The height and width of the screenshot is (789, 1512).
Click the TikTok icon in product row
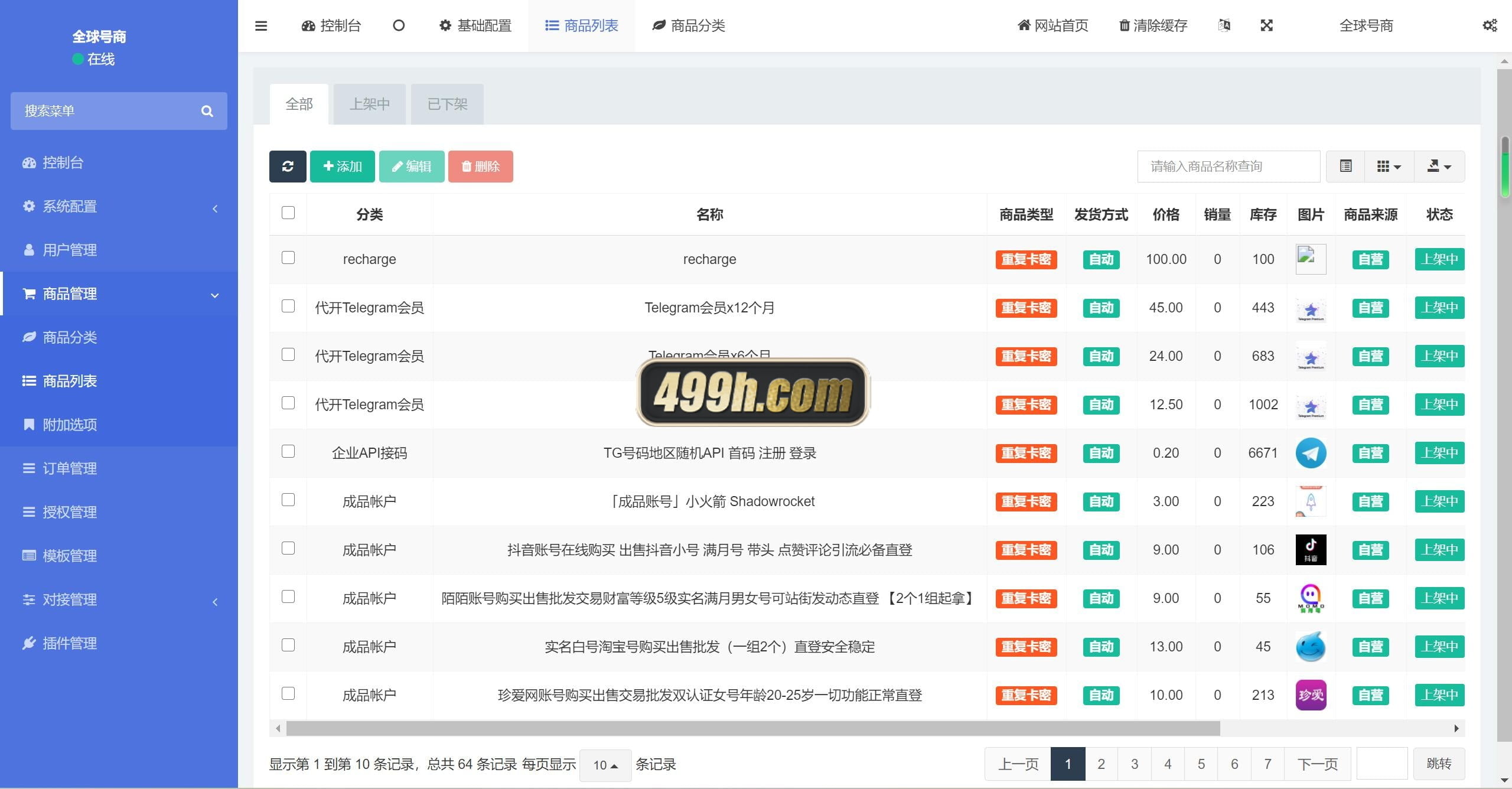point(1311,549)
